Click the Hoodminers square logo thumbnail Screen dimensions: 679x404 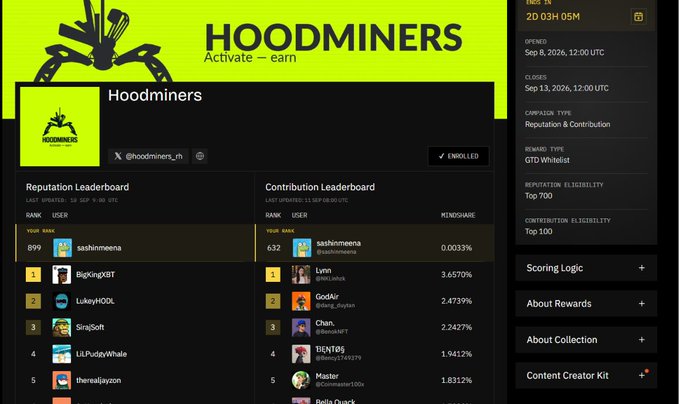click(60, 126)
